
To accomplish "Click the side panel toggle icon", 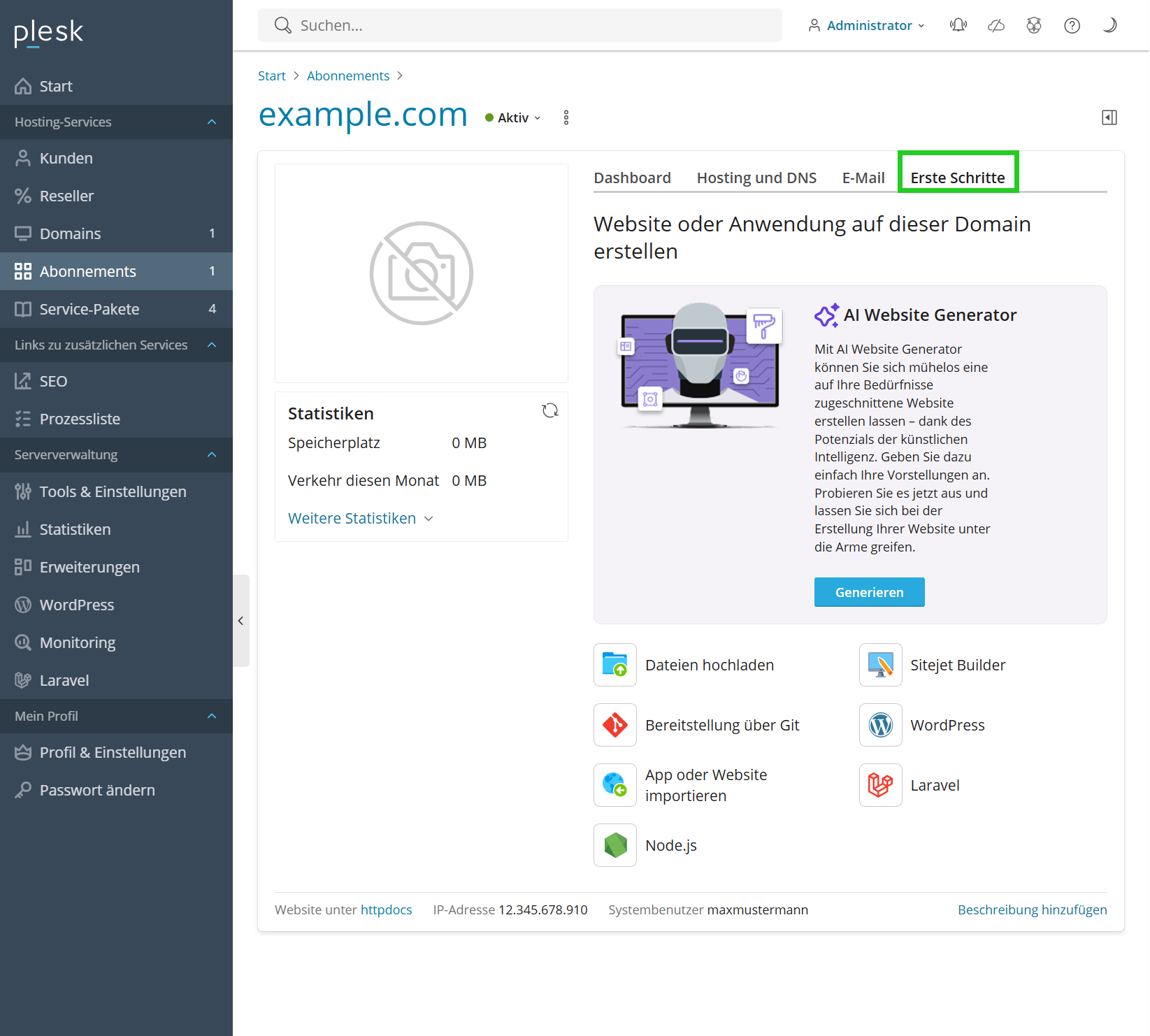I will 1109,117.
